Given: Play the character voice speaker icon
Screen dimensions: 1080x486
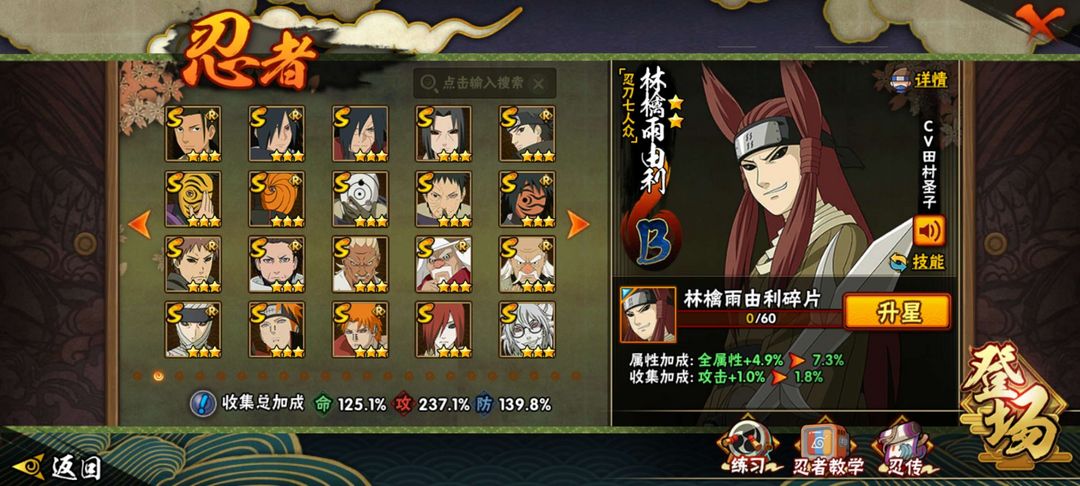Looking at the screenshot, I should point(929,231).
